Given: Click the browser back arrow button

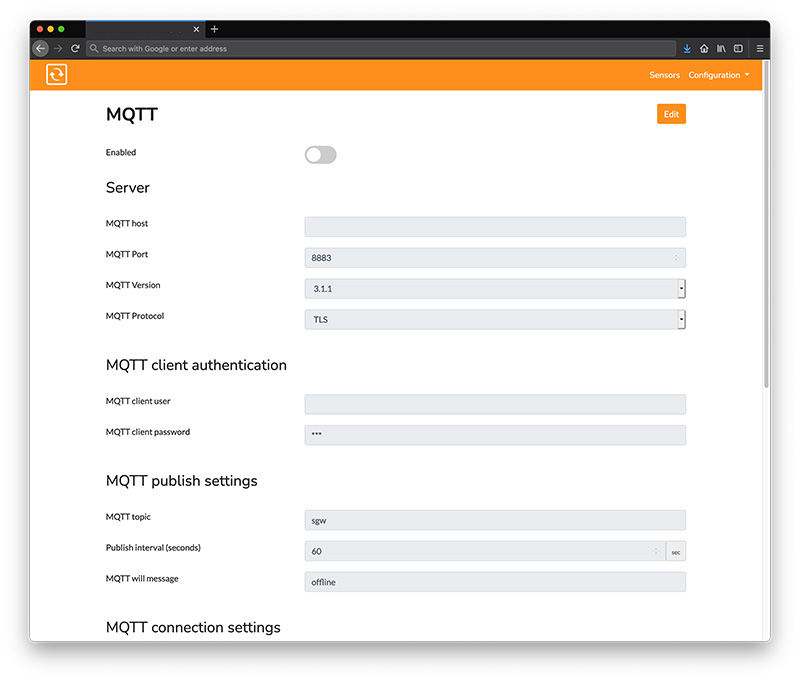Looking at the screenshot, I should [40, 48].
